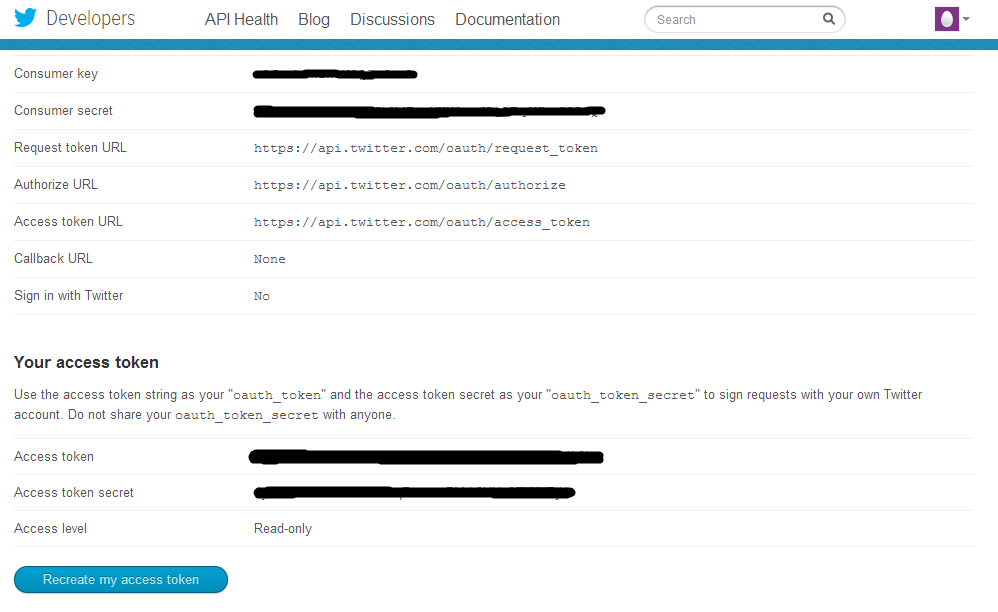Click the Authorize URL label

click(x=55, y=184)
